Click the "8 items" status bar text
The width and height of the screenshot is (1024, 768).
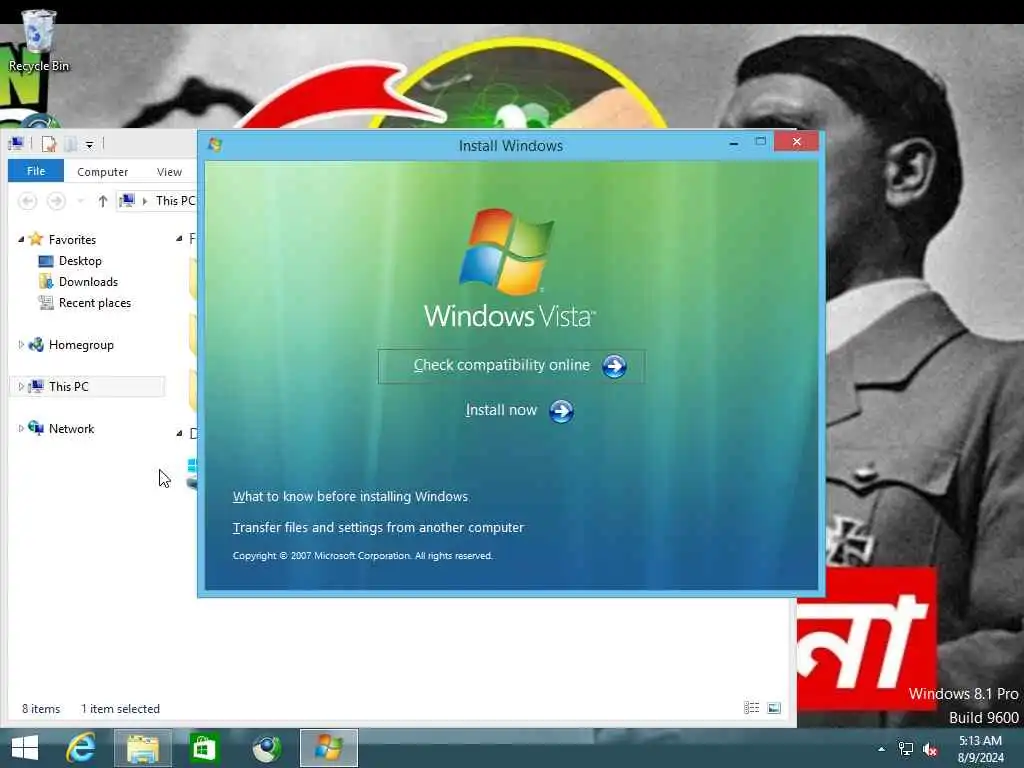[x=41, y=709]
